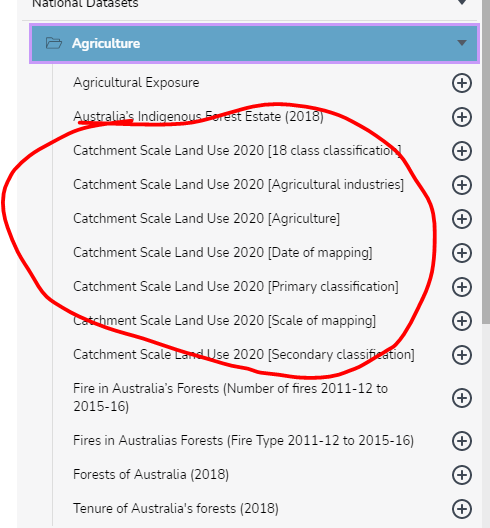Click the plus icon for Agricultural industries layer
This screenshot has width=490, height=528.
click(x=461, y=185)
